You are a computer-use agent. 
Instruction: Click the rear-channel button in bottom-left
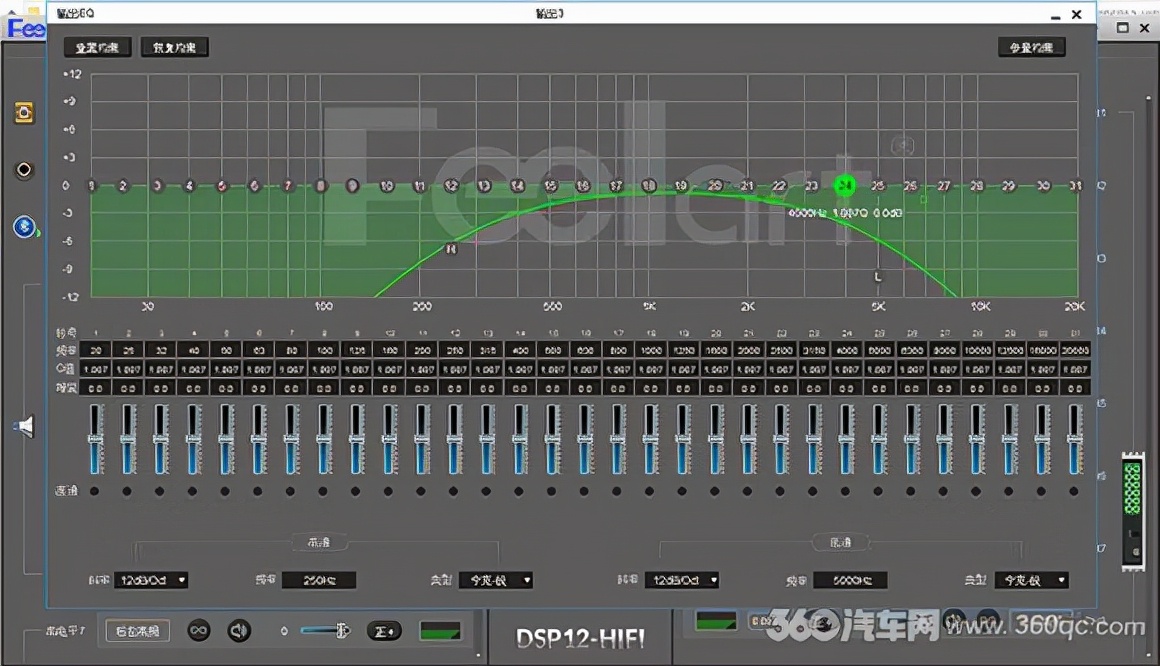click(136, 630)
